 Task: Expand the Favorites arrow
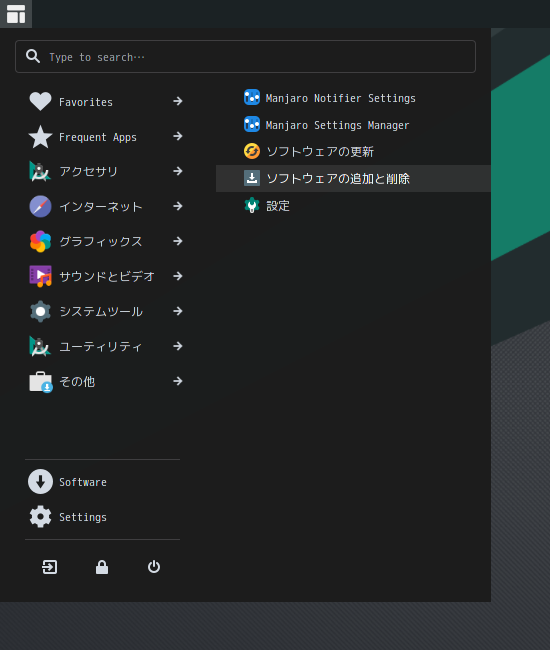(178, 101)
